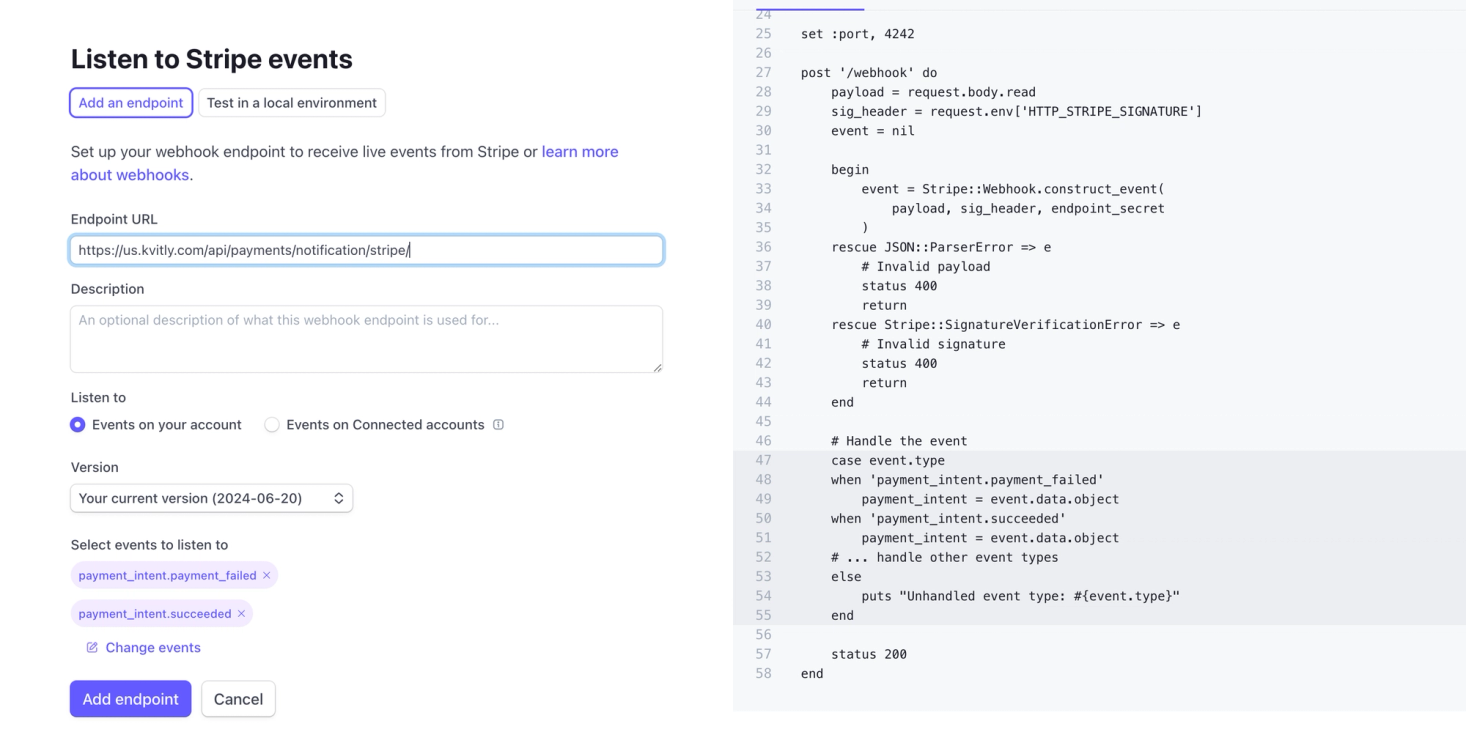This screenshot has height=754, width=1466.
Task: Click code line set :port, 4242
Action: 858,34
